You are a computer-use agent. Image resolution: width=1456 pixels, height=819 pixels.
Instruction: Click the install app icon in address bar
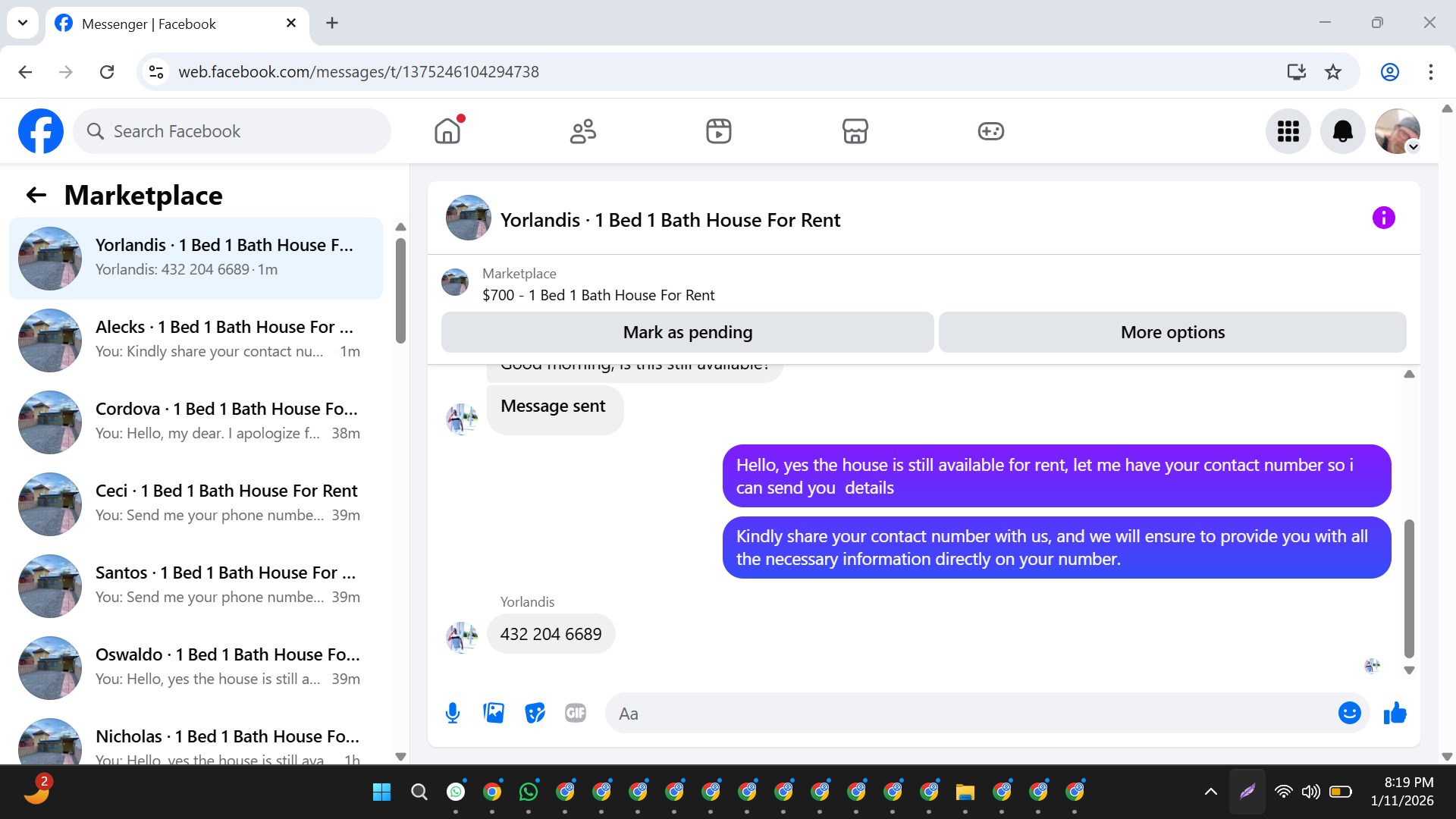(x=1296, y=71)
